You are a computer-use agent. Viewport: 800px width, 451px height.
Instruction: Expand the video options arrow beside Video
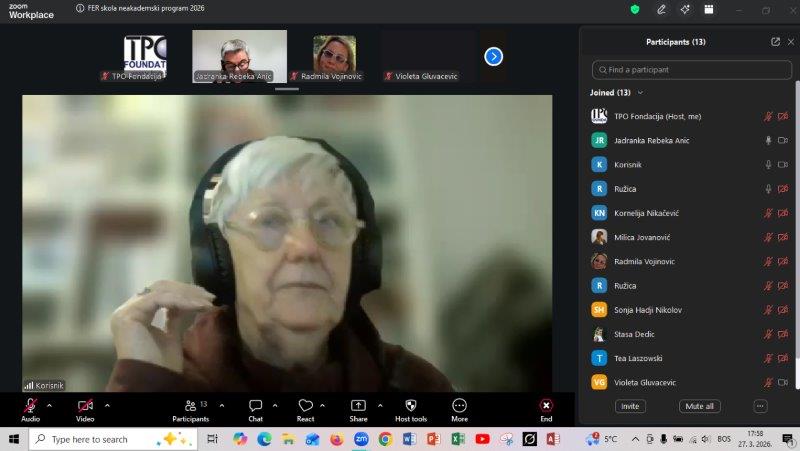pos(107,405)
